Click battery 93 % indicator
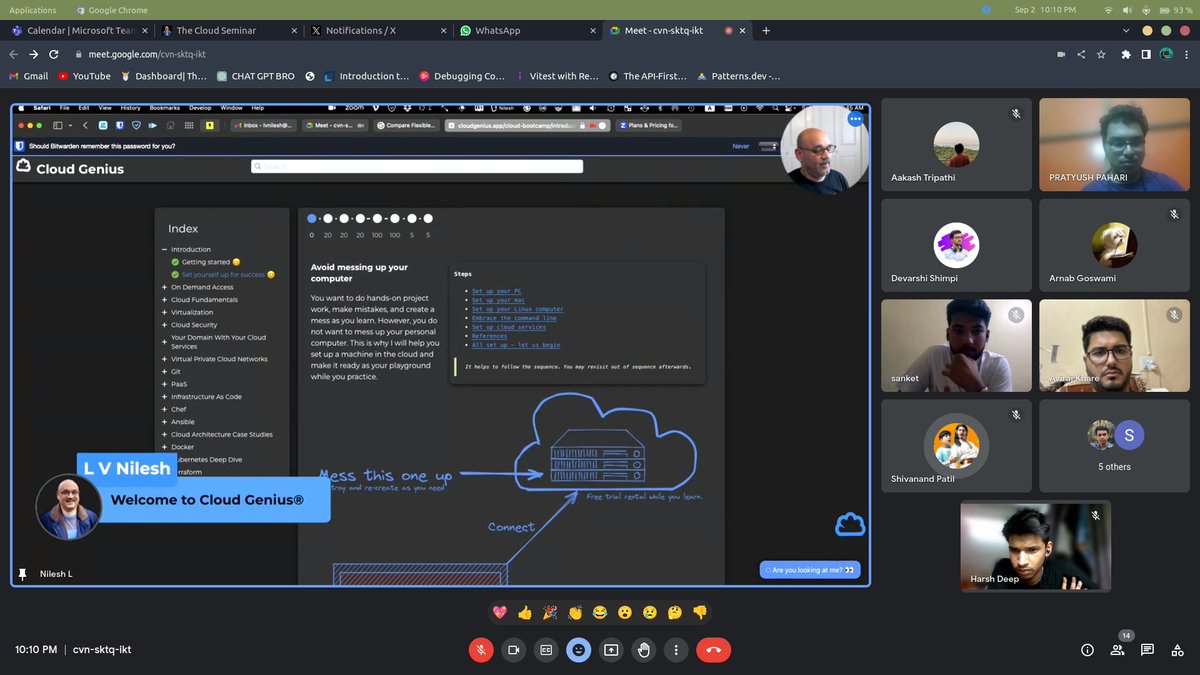 (x=1174, y=9)
